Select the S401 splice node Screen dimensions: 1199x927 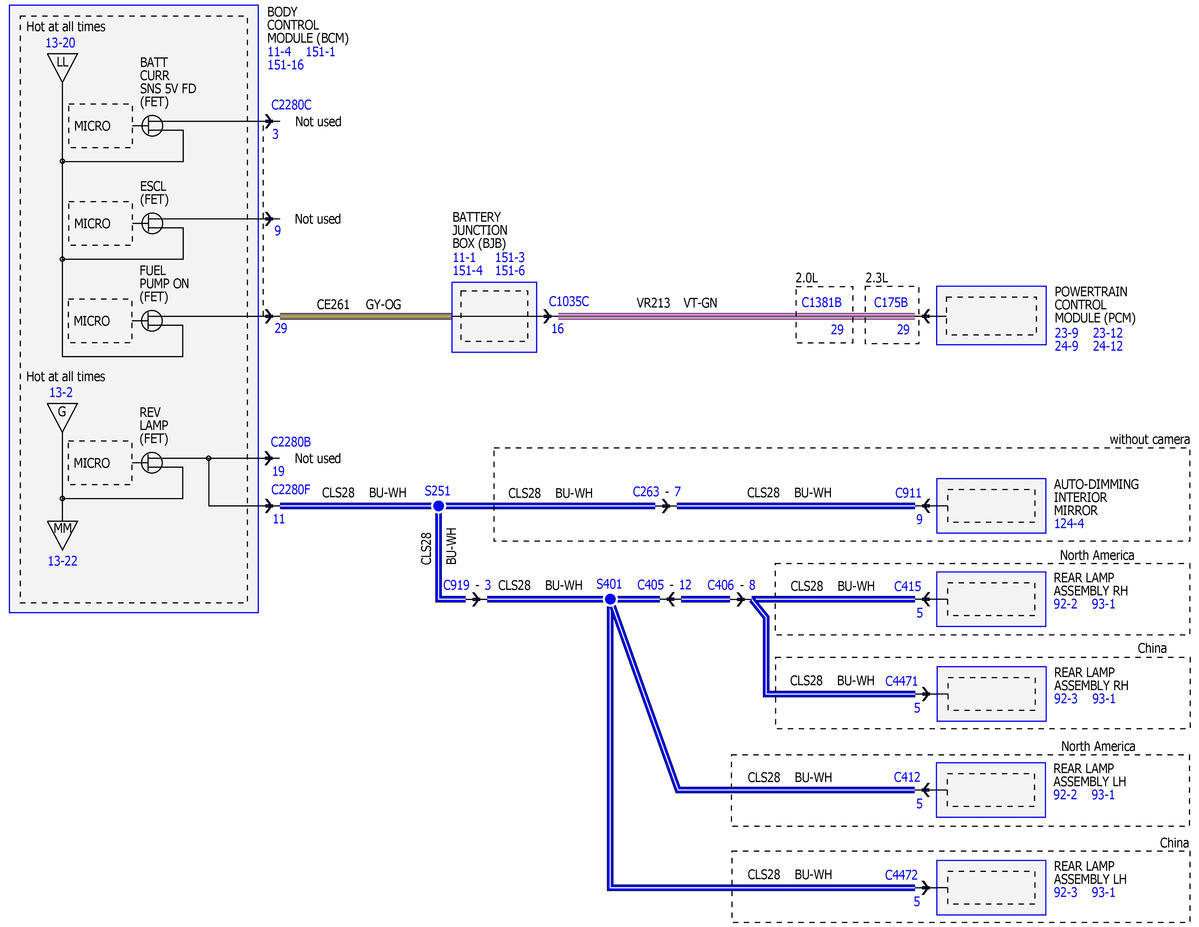coord(610,599)
